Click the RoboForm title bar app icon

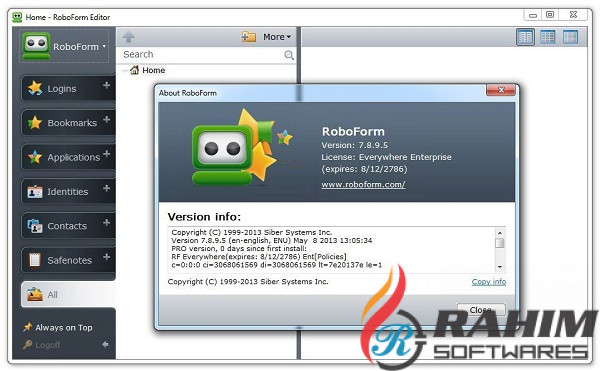(17, 17)
